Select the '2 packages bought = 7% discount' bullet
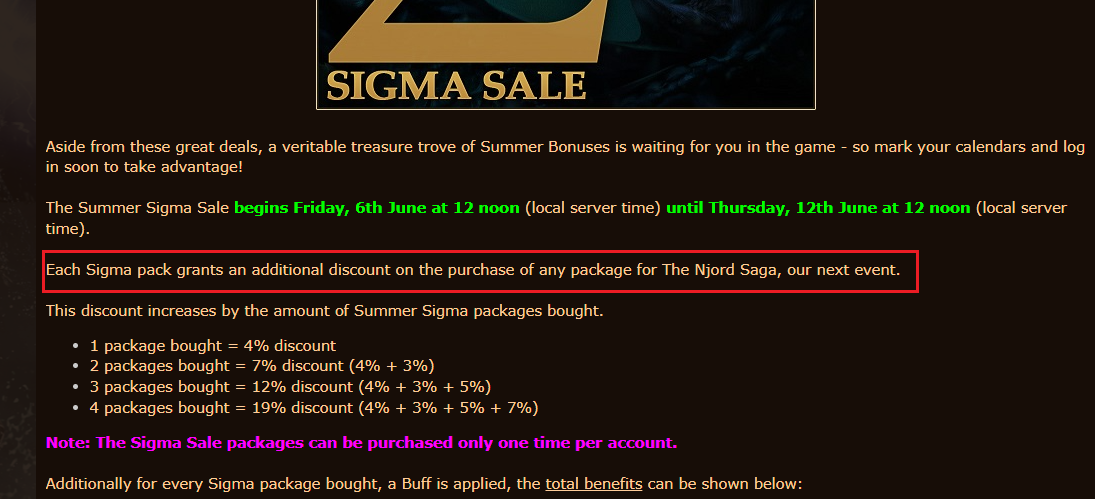Screen dimensions: 1095x499 coord(262,365)
